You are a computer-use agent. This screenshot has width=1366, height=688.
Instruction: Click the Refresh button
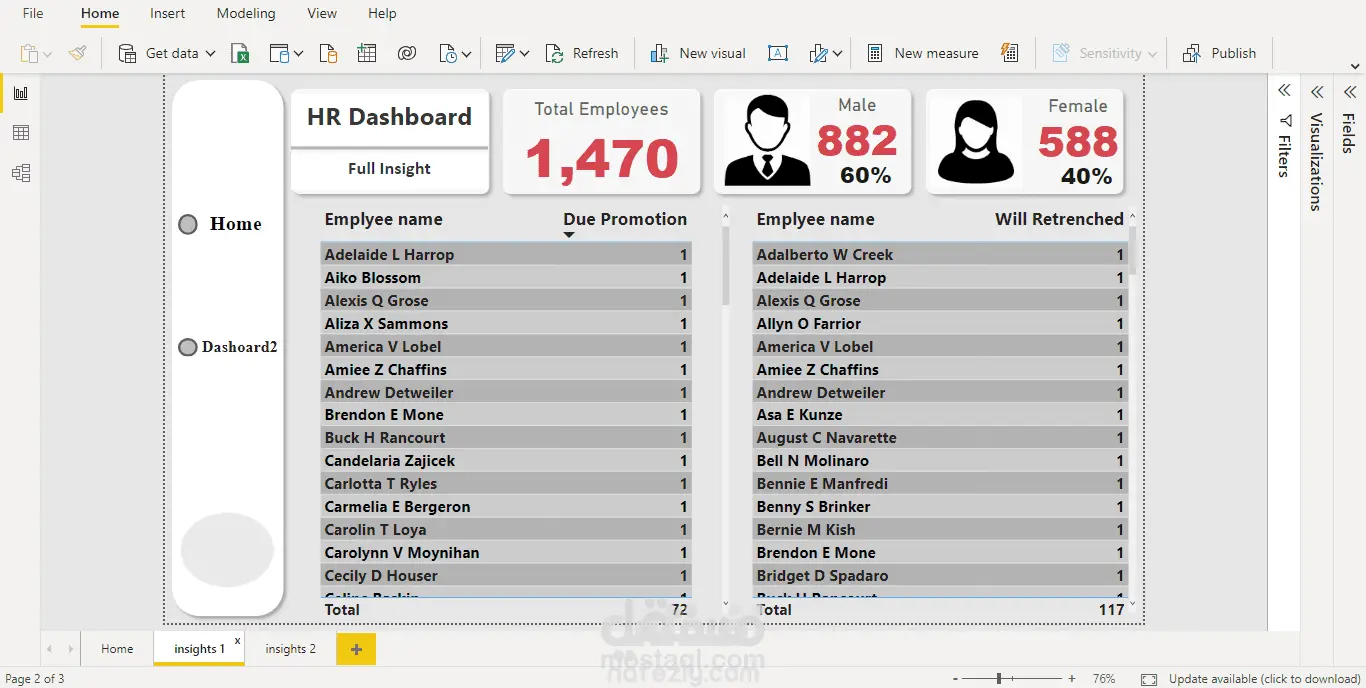tap(582, 54)
